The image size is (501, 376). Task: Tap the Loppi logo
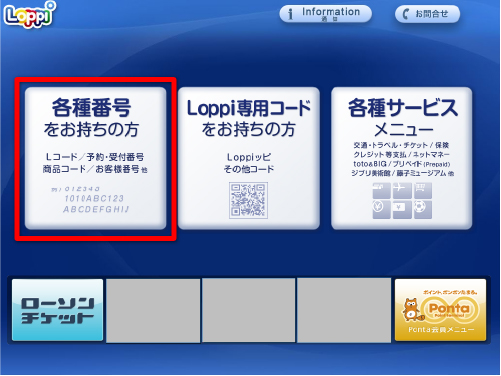pyautogui.click(x=30, y=15)
